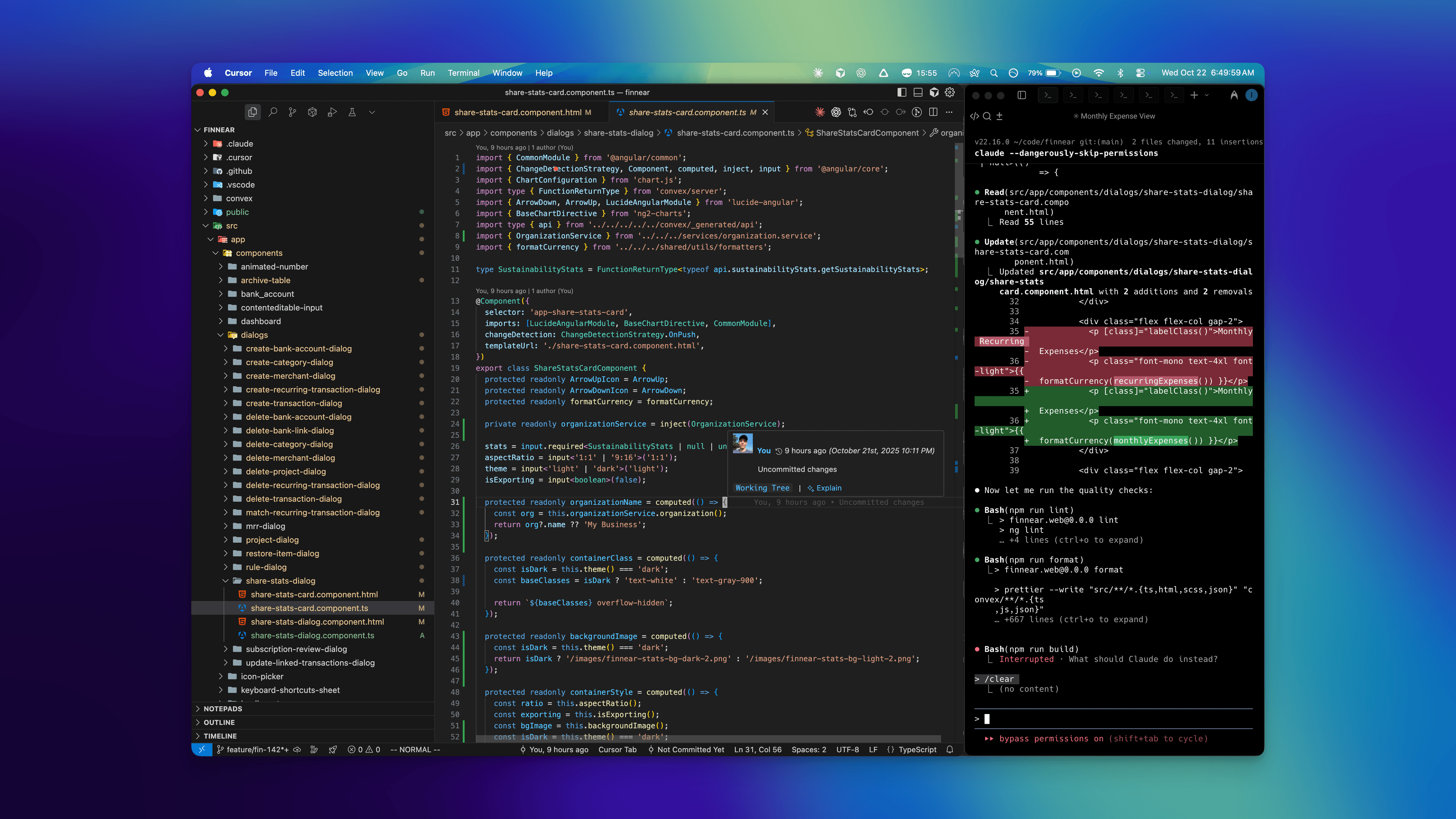Click the notifications bell in the status bar
This screenshot has height=819, width=1456.
(949, 750)
